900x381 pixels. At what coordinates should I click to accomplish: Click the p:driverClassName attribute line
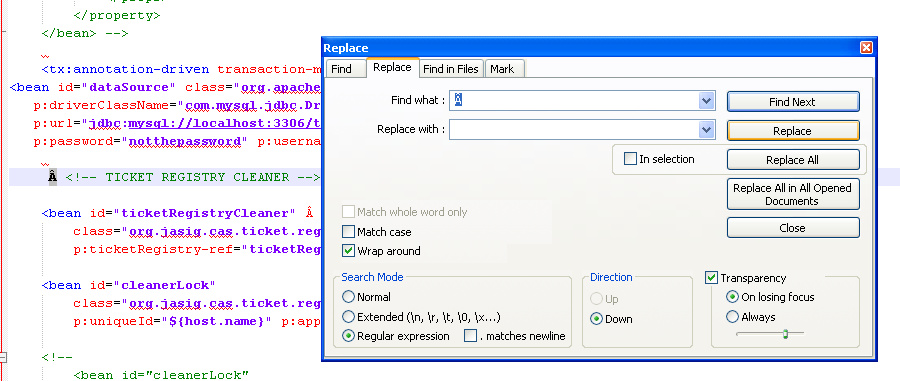(x=177, y=106)
